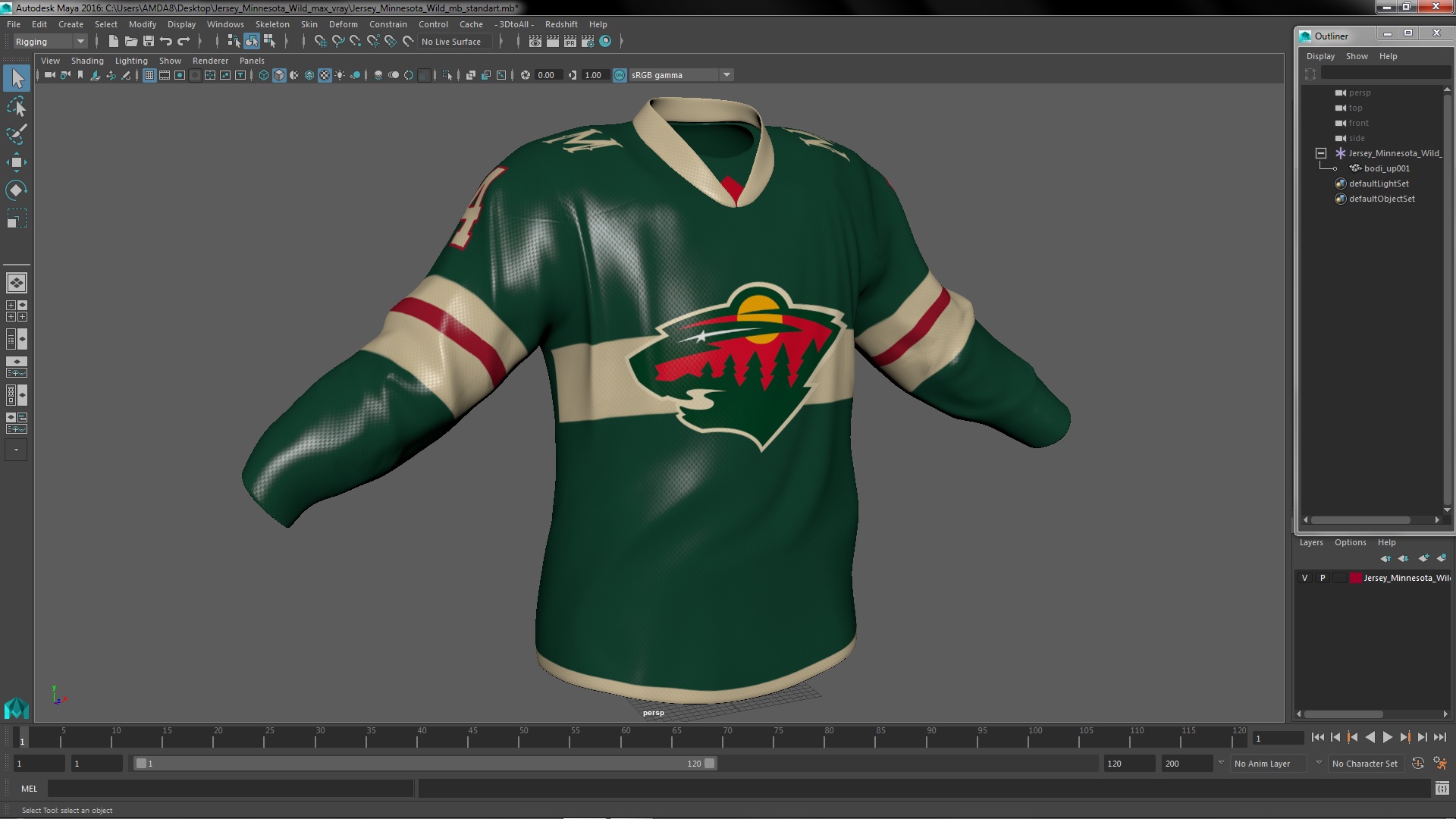Screen dimensions: 1456x819
Task: Collapse the Jersey_Minnesota_Wild_ outliner node
Action: (x=1321, y=153)
